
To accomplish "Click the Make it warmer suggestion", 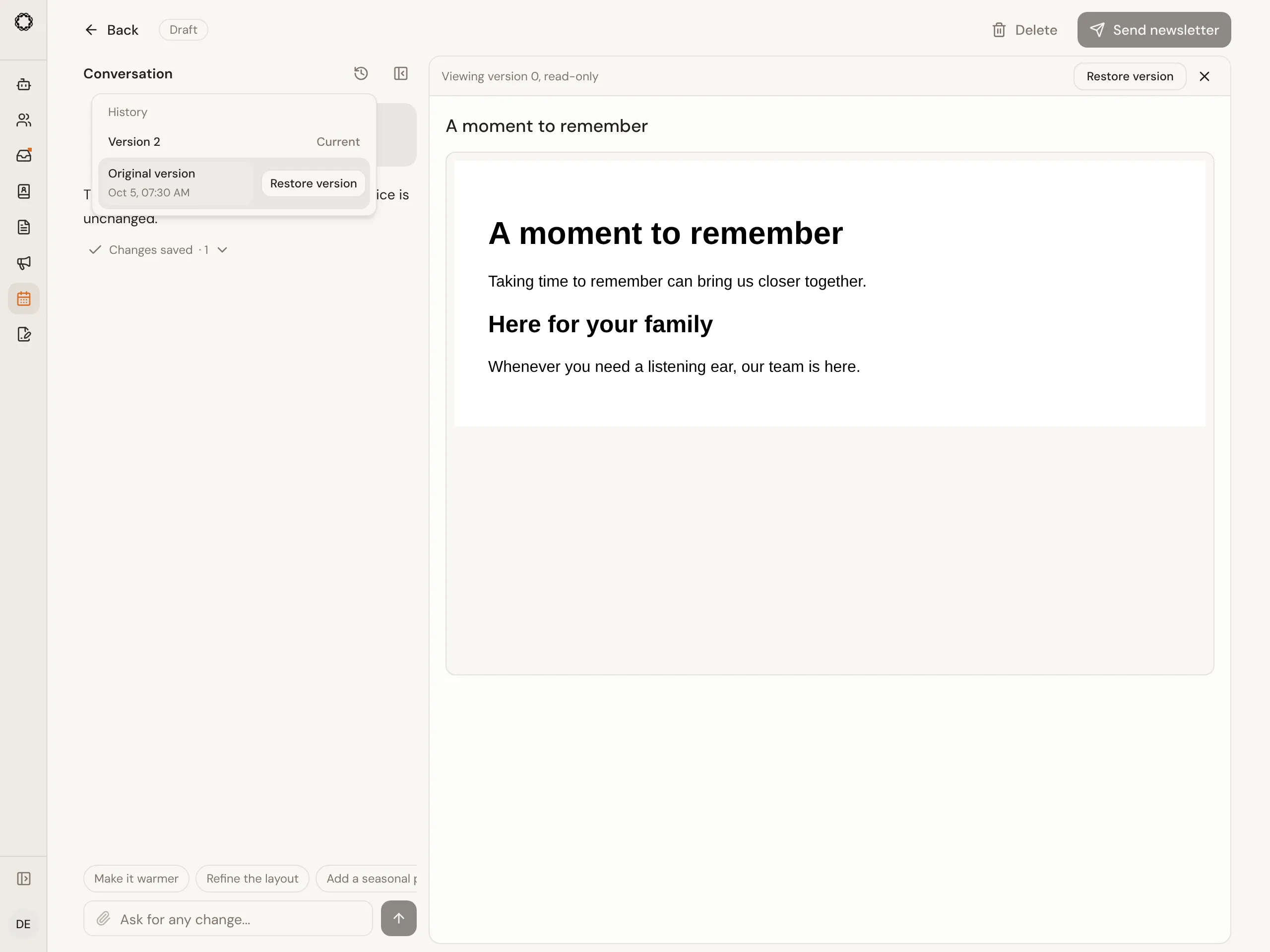I will [x=136, y=879].
